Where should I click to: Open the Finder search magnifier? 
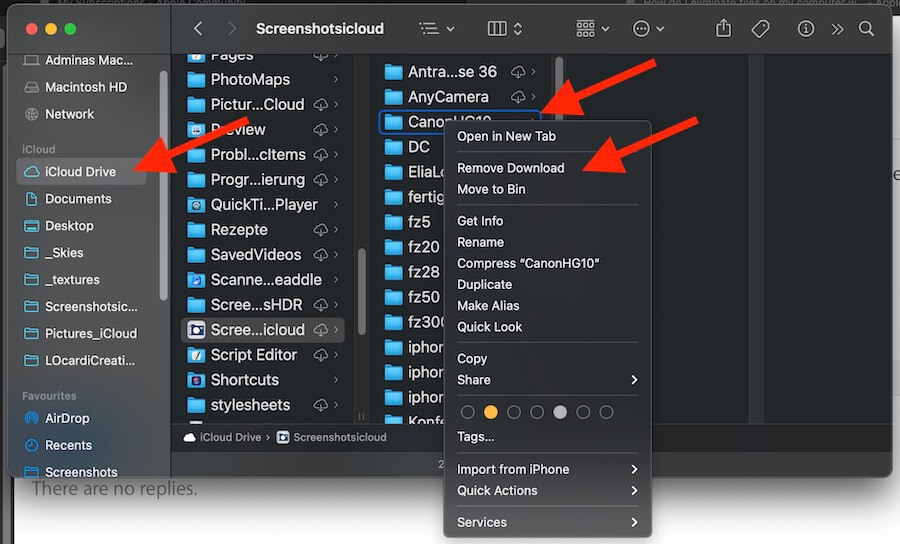click(x=866, y=29)
